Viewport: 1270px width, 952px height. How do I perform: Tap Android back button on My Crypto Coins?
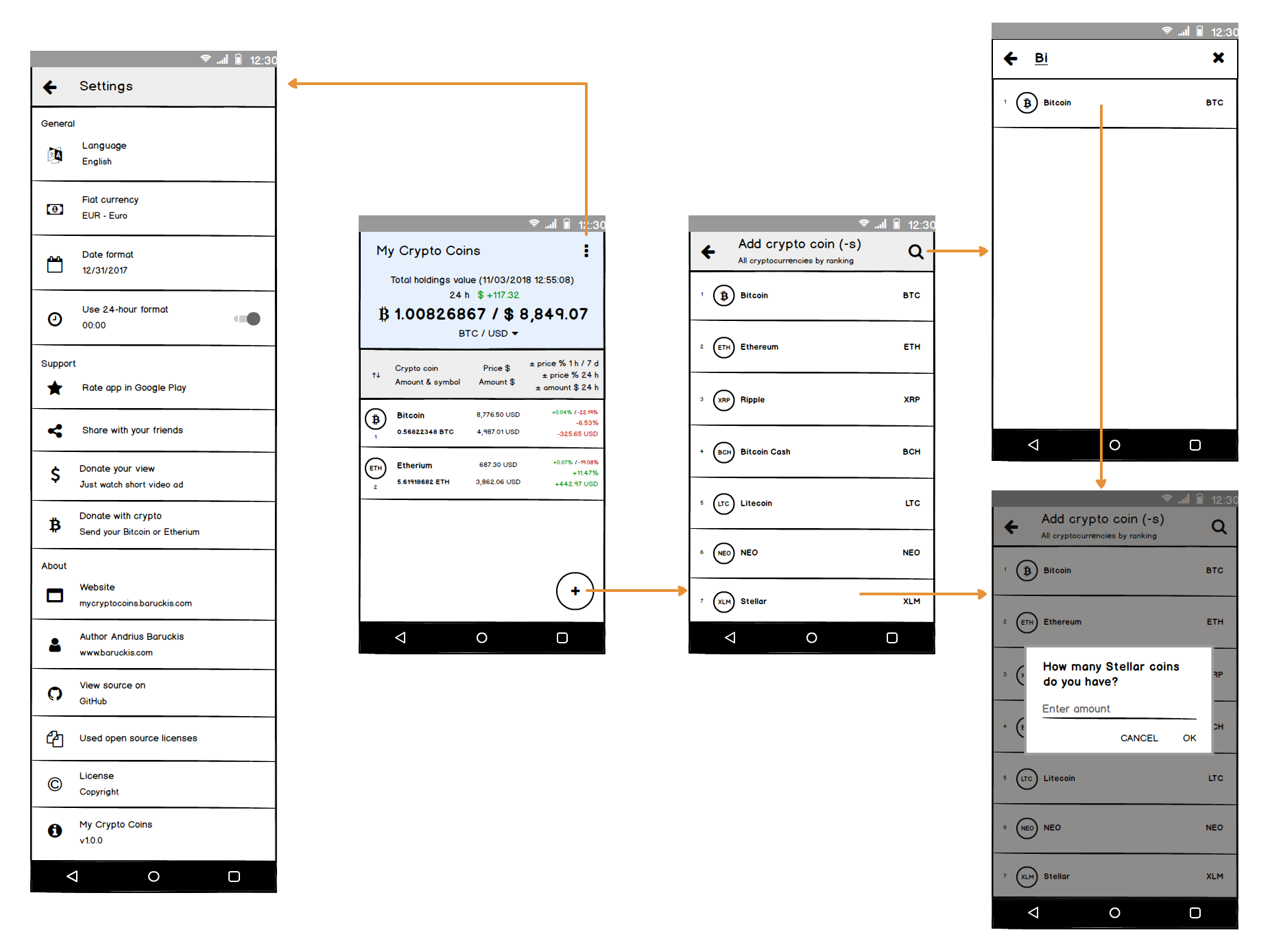400,638
